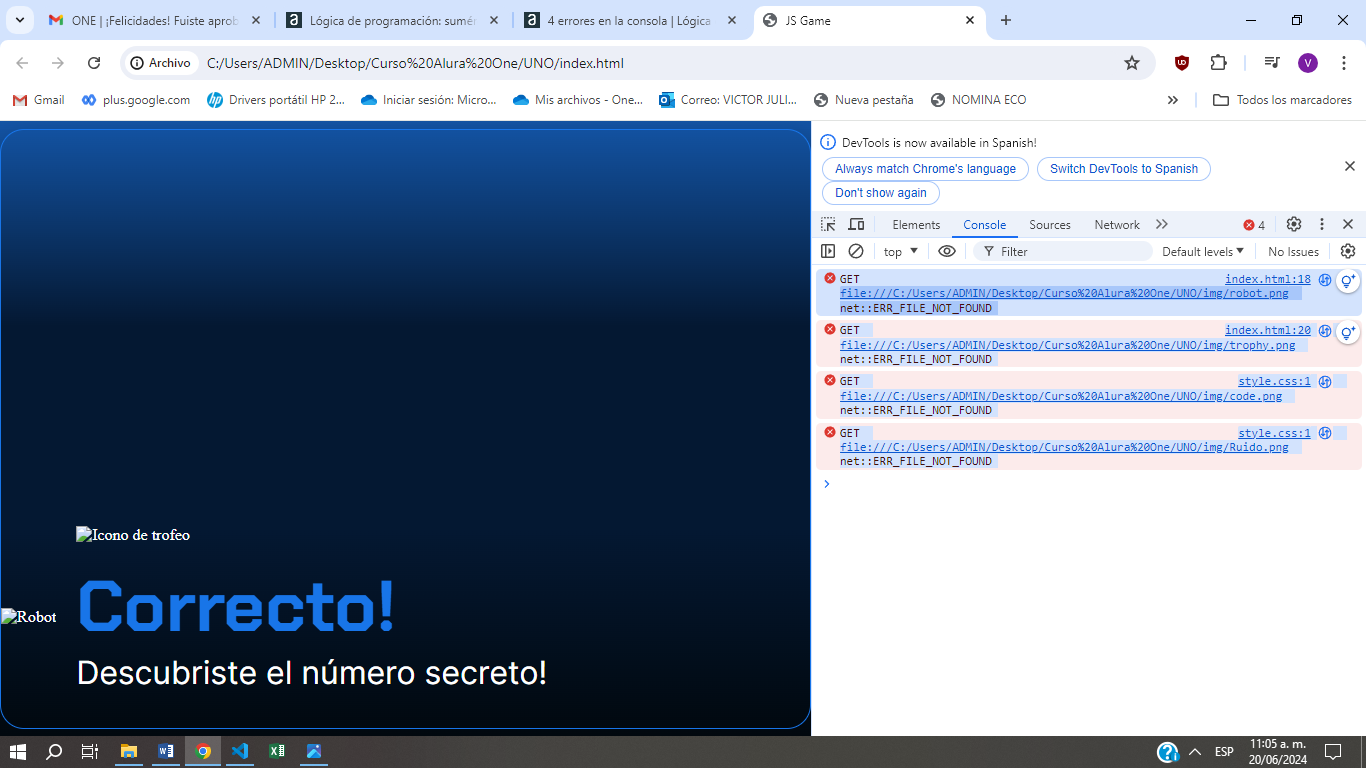This screenshot has height=768, width=1366.
Task: Open the Windows Start menu
Action: click(x=18, y=751)
